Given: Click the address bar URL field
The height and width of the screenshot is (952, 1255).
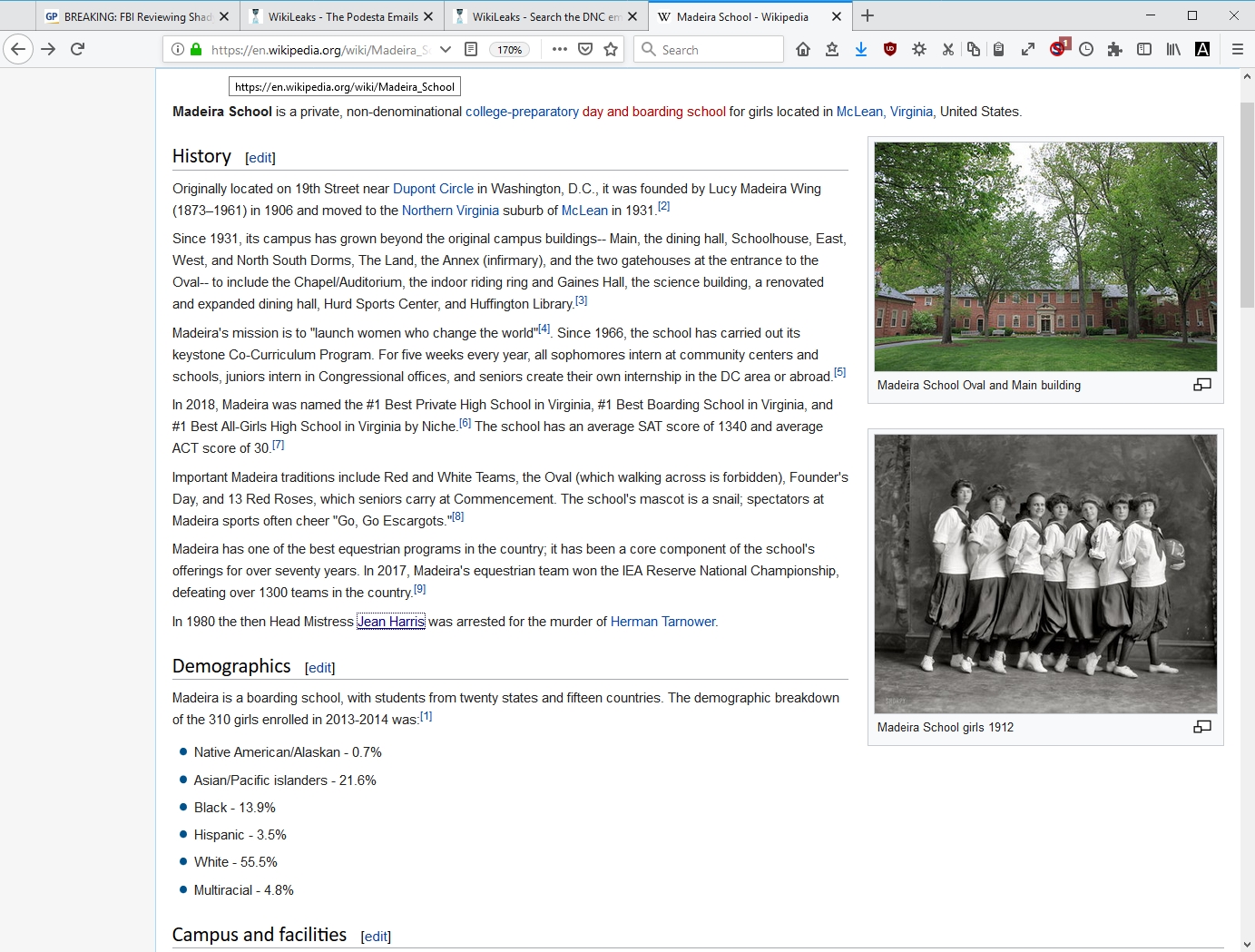Looking at the screenshot, I should [320, 49].
